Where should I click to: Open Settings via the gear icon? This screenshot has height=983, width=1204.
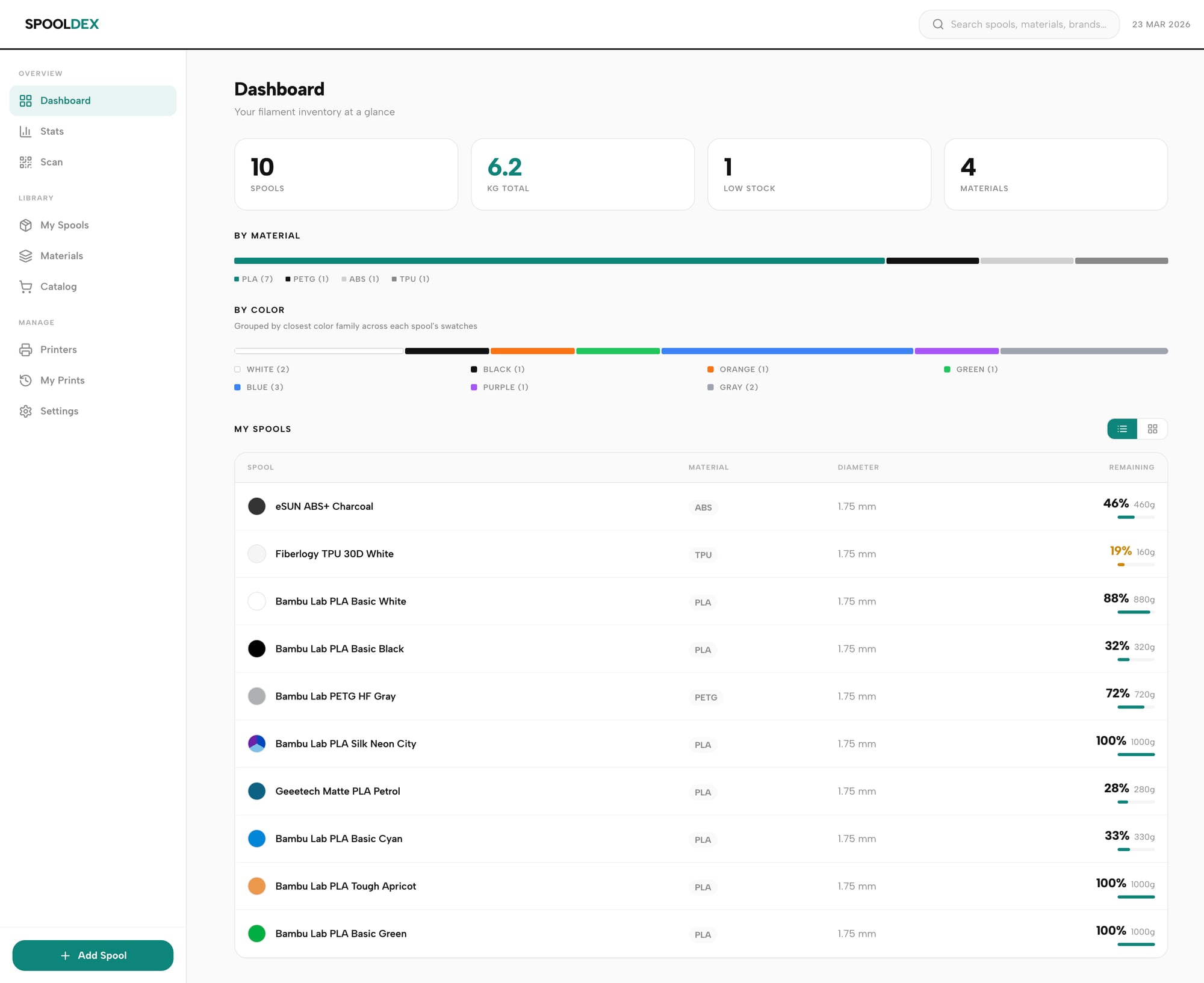(x=25, y=411)
